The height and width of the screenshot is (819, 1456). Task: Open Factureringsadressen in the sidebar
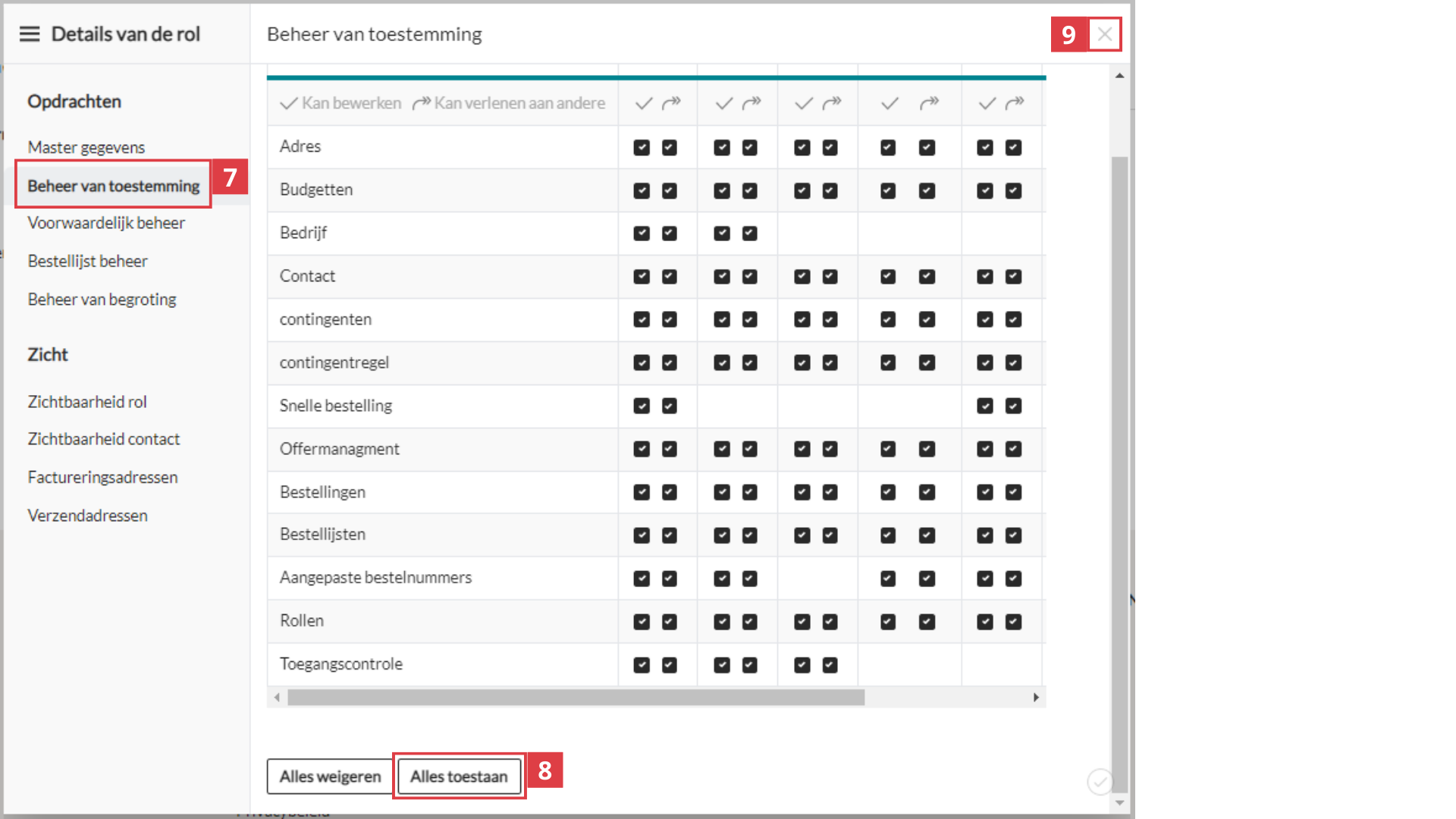point(102,477)
